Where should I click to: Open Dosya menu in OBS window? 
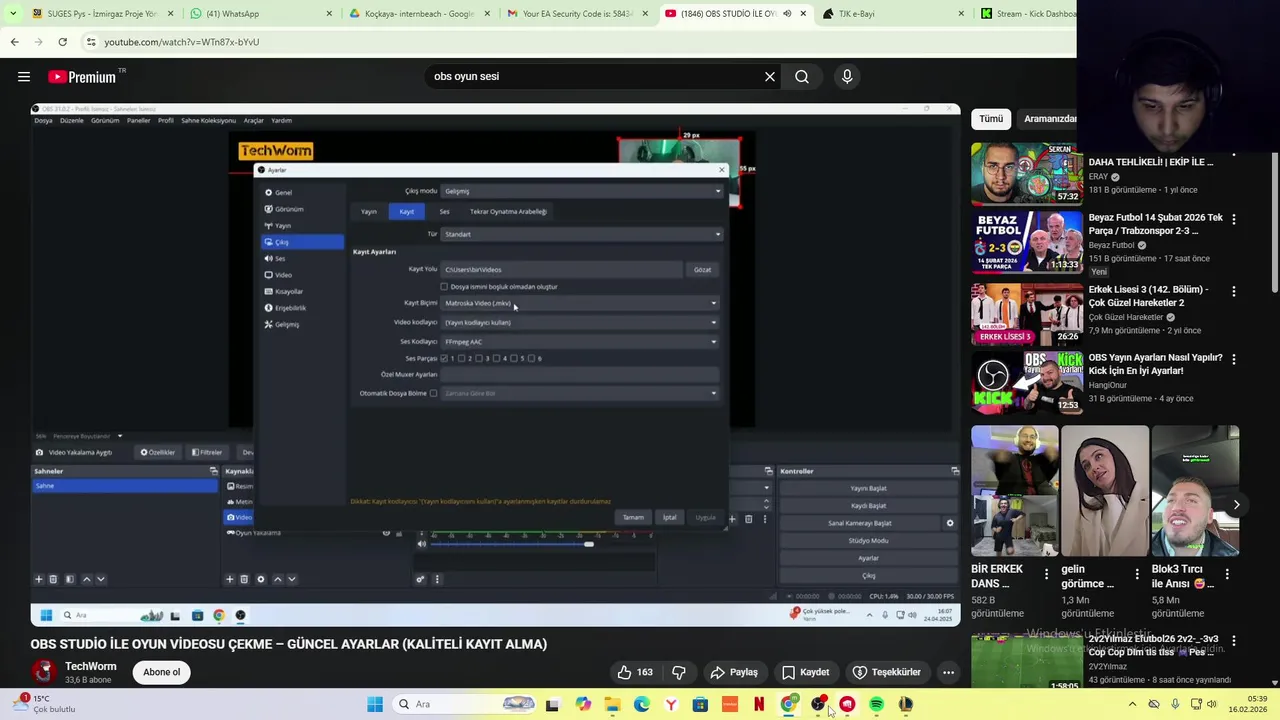point(43,120)
